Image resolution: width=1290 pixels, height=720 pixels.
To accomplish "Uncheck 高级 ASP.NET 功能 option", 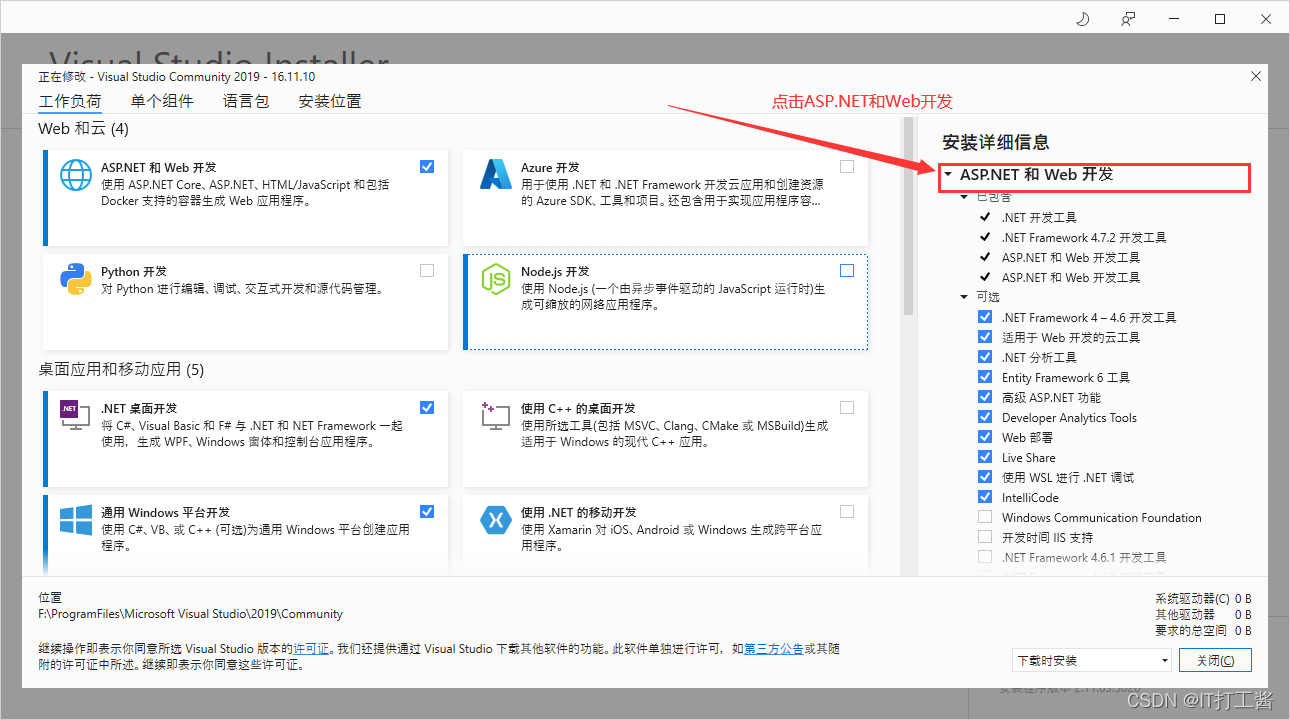I will pos(985,397).
